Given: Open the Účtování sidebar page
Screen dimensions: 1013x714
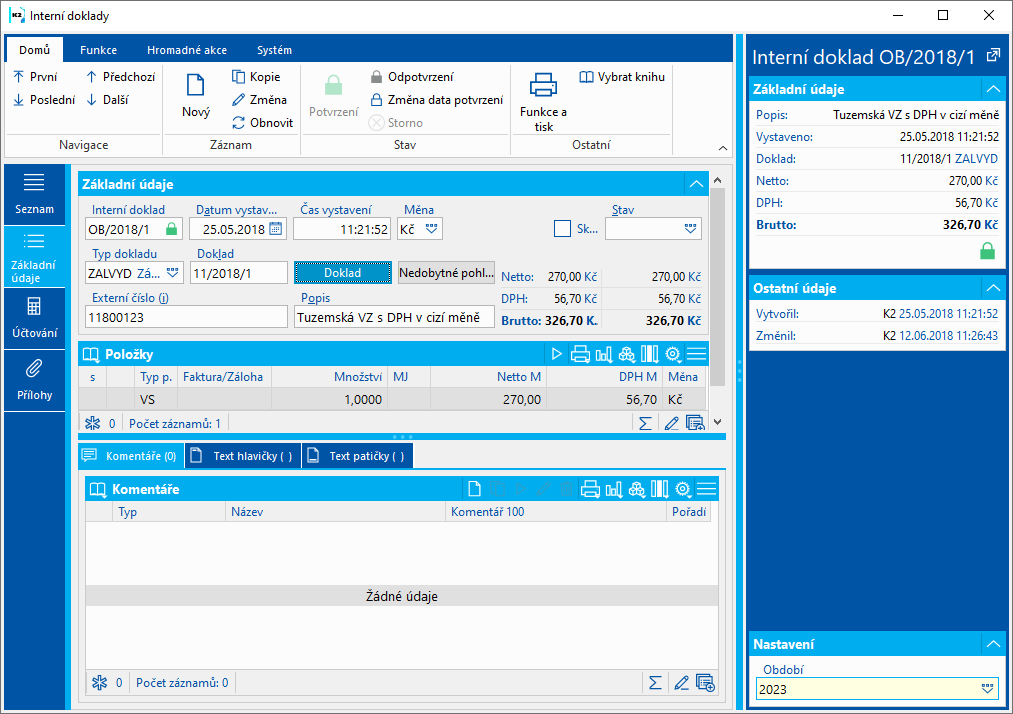Looking at the screenshot, I should [x=34, y=319].
